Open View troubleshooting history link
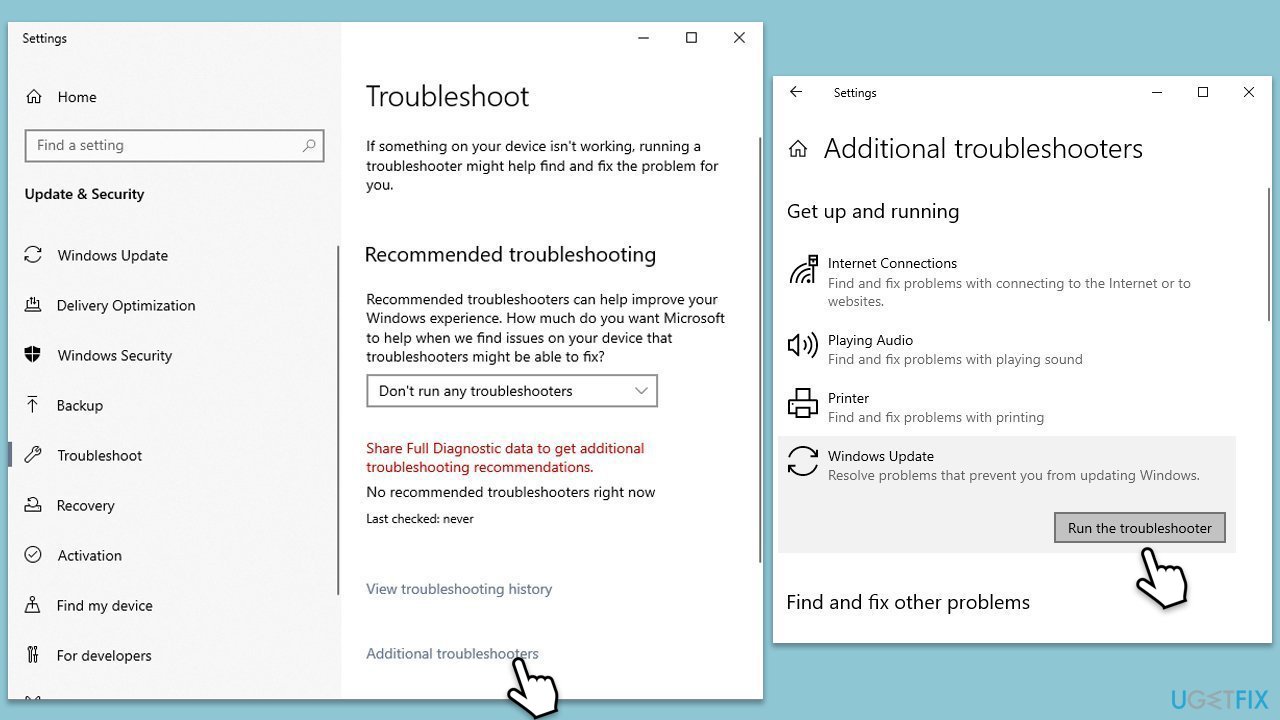 (x=459, y=589)
